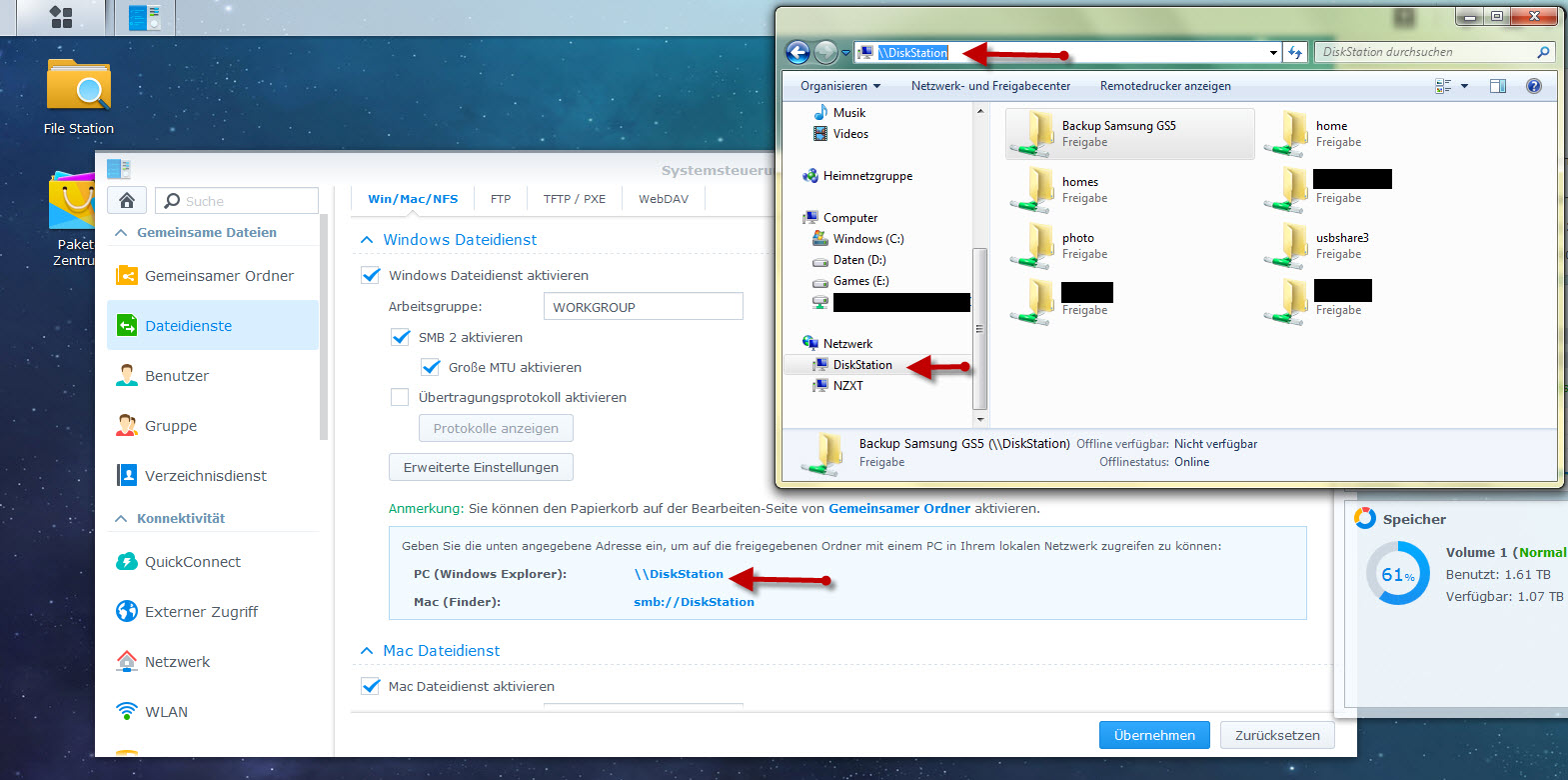Open the view options dropdown arrow
The width and height of the screenshot is (1568, 780).
click(1465, 86)
